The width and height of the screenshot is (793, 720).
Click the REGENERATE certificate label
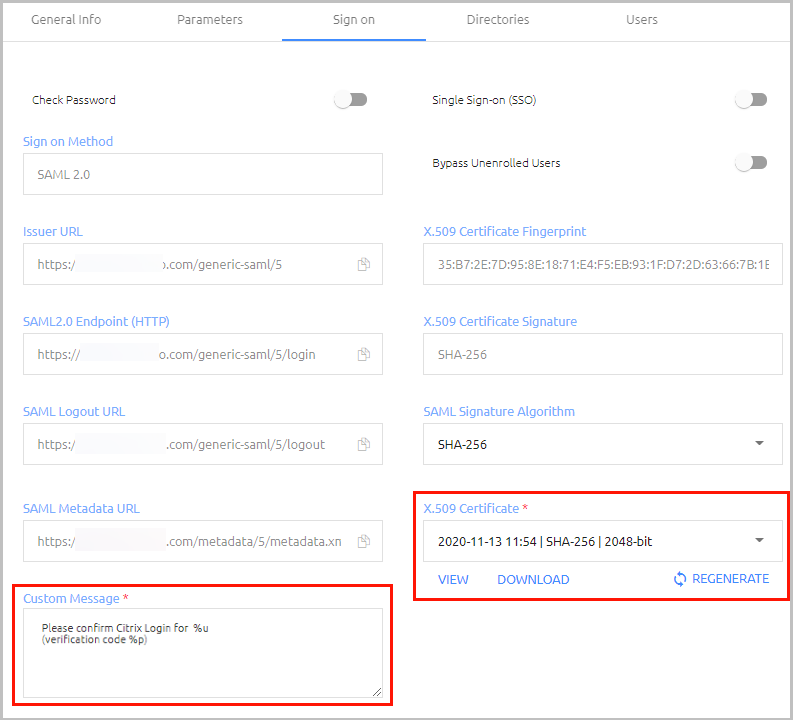coord(730,579)
